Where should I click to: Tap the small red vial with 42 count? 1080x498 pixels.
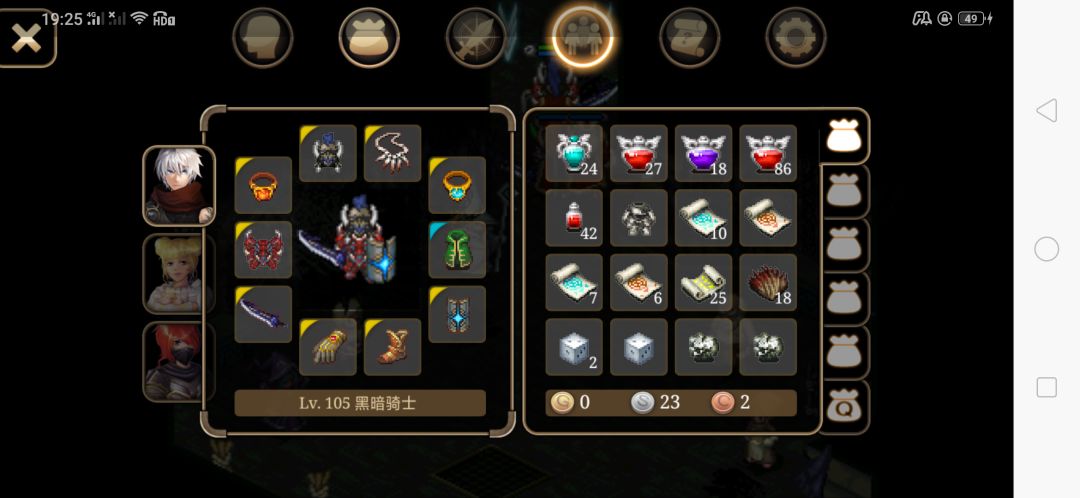[574, 218]
